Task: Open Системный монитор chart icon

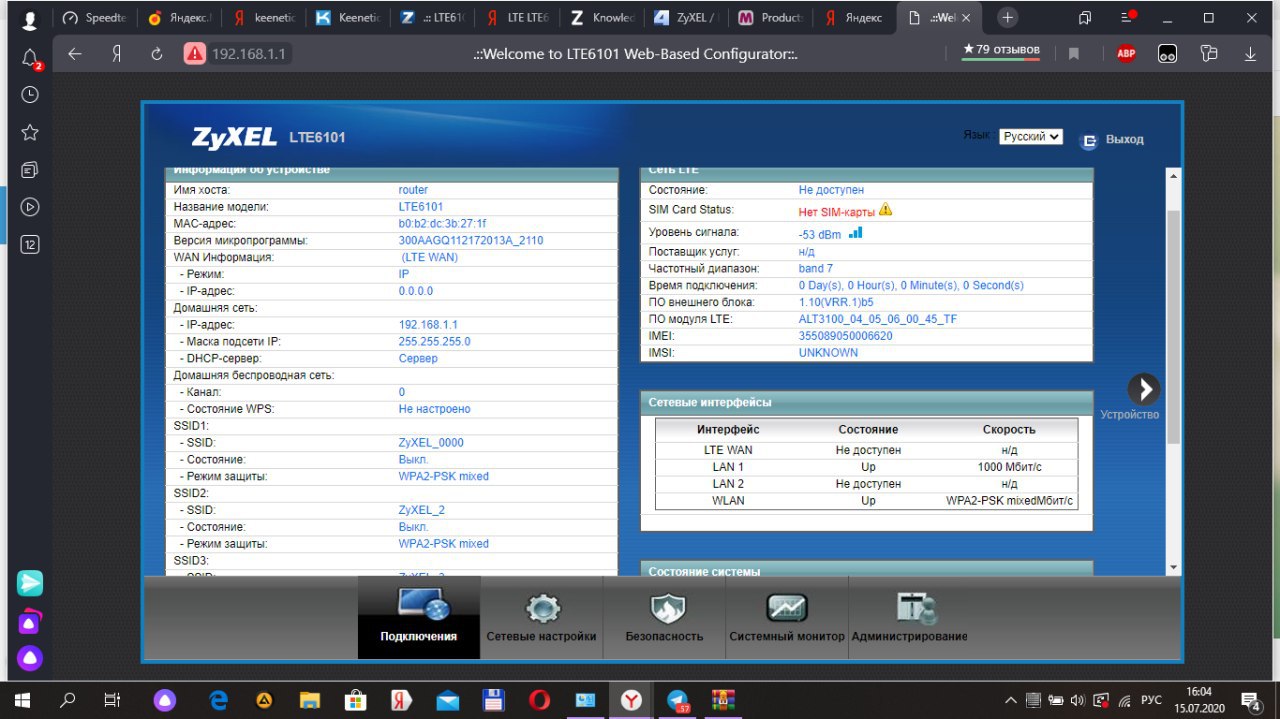Action: click(x=787, y=607)
